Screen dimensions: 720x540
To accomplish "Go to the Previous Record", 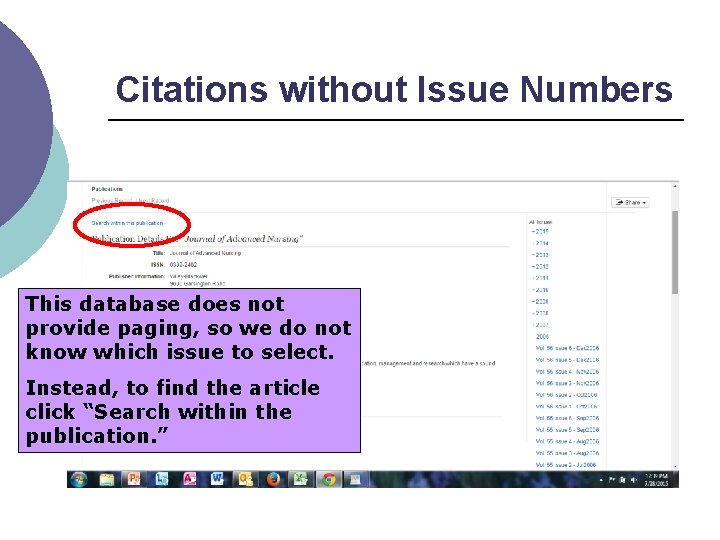I will [x=112, y=201].
